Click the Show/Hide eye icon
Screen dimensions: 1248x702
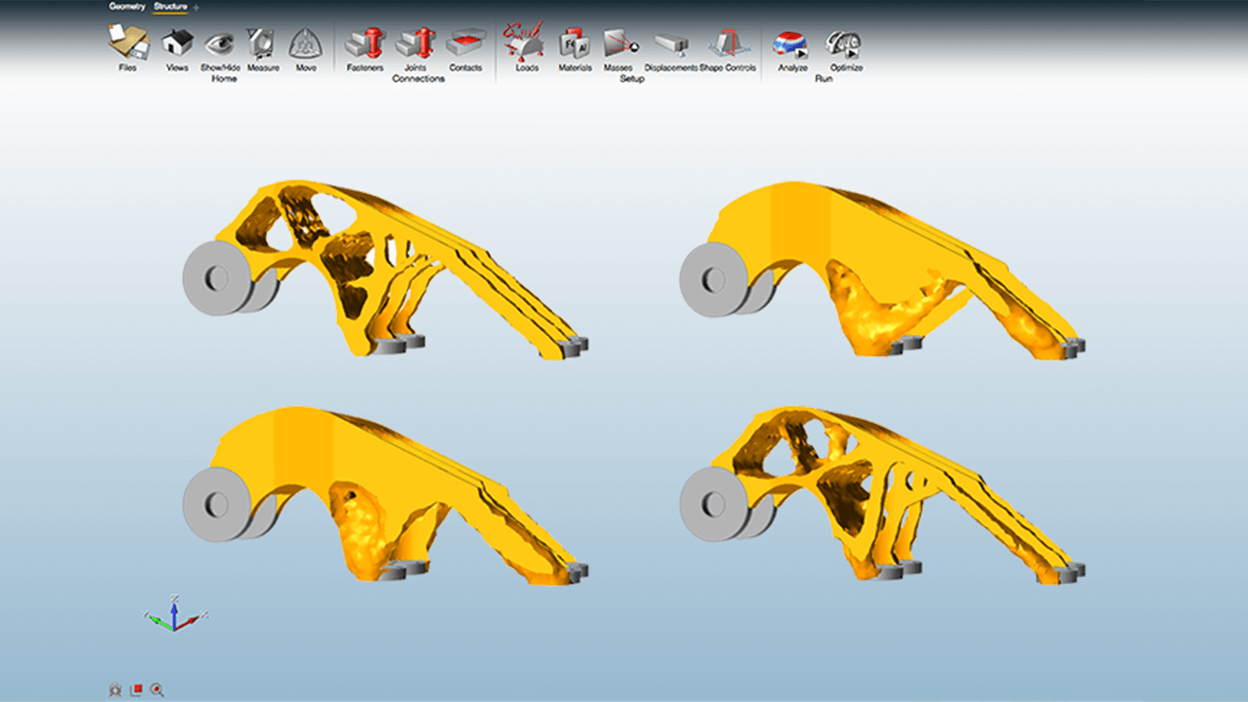(x=219, y=44)
